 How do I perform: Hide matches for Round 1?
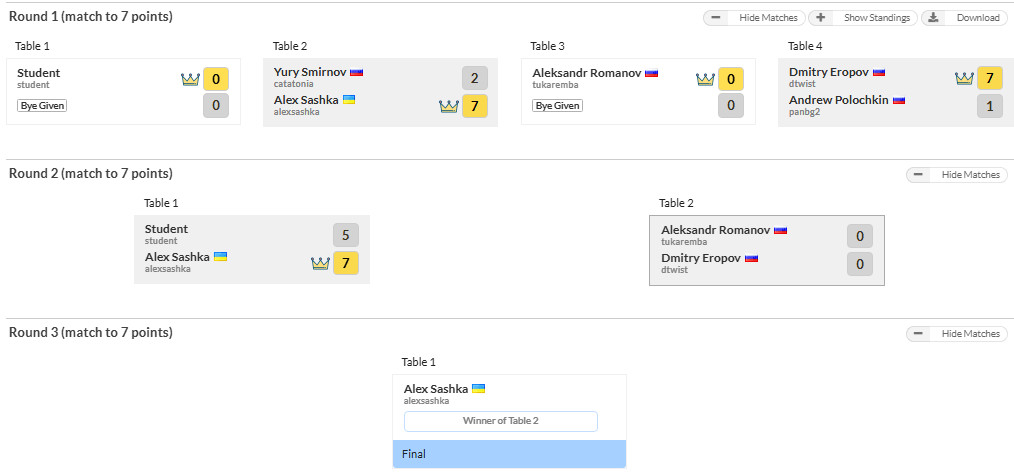click(754, 18)
